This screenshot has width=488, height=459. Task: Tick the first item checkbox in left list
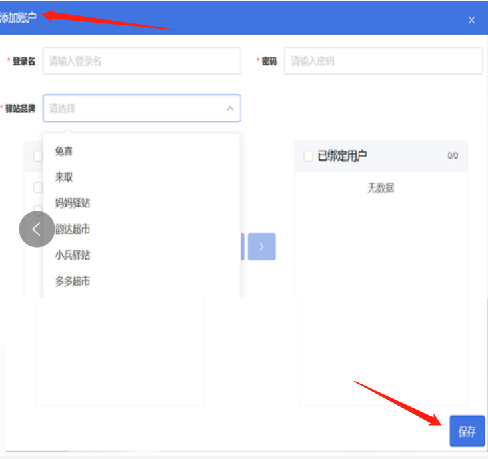tap(38, 188)
